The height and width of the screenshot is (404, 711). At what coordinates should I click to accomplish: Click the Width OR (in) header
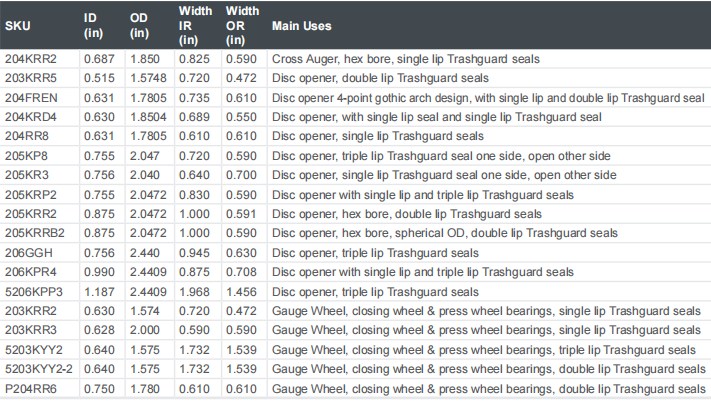243,25
